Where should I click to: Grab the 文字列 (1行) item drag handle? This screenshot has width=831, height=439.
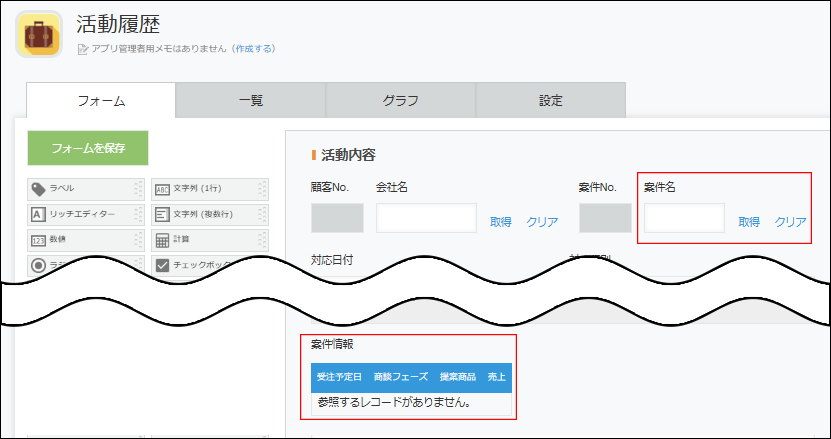(x=262, y=189)
